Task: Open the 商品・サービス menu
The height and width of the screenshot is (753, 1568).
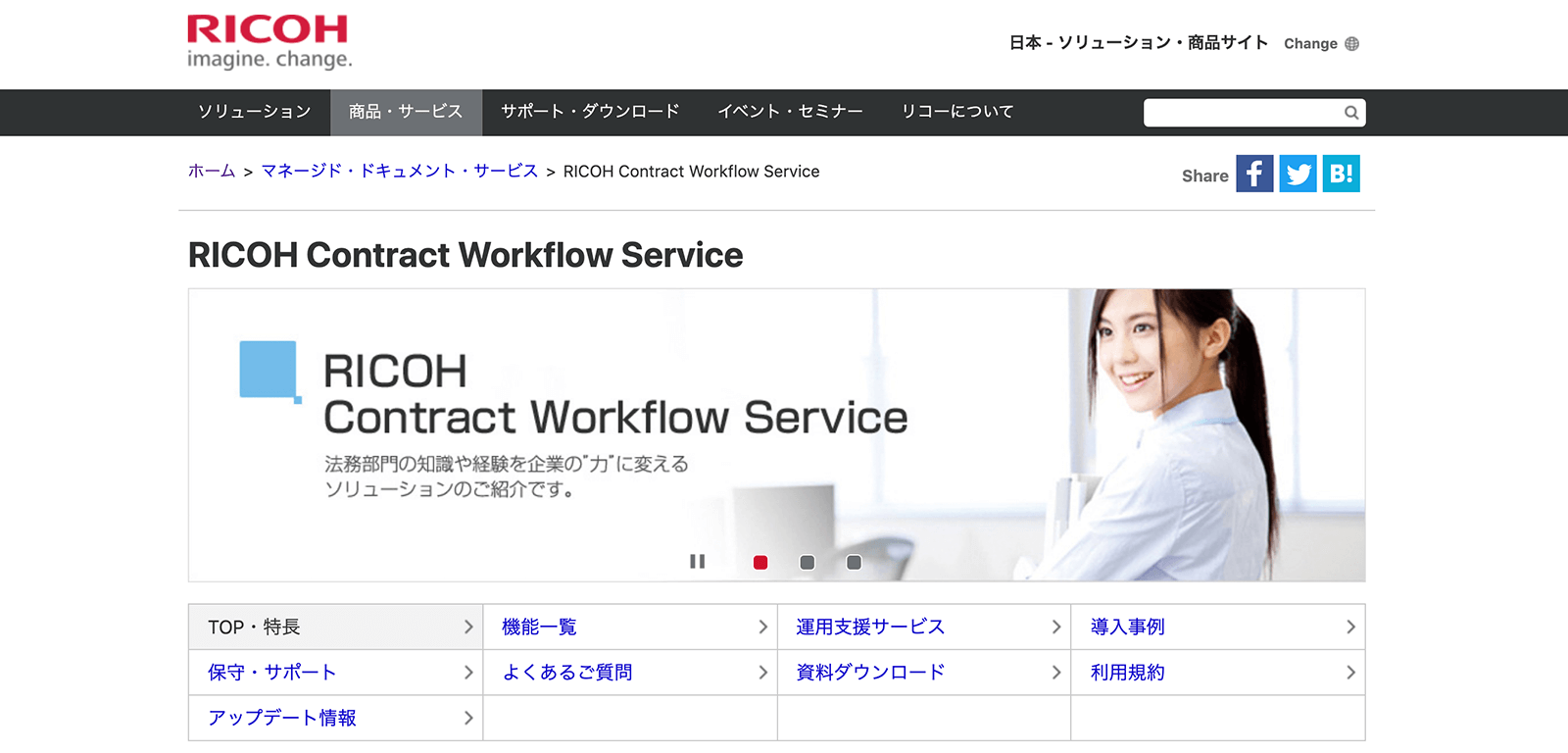Action: click(406, 112)
